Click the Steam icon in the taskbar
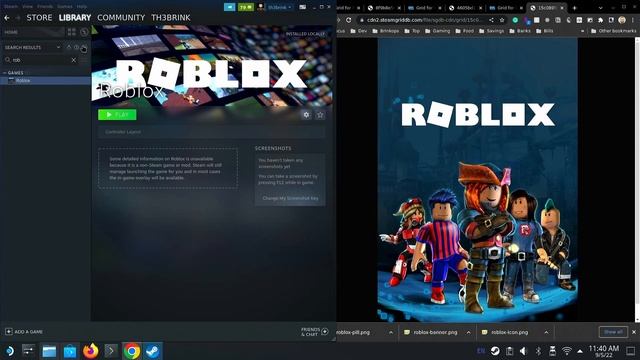Viewport: 640px width, 360px height. click(153, 351)
